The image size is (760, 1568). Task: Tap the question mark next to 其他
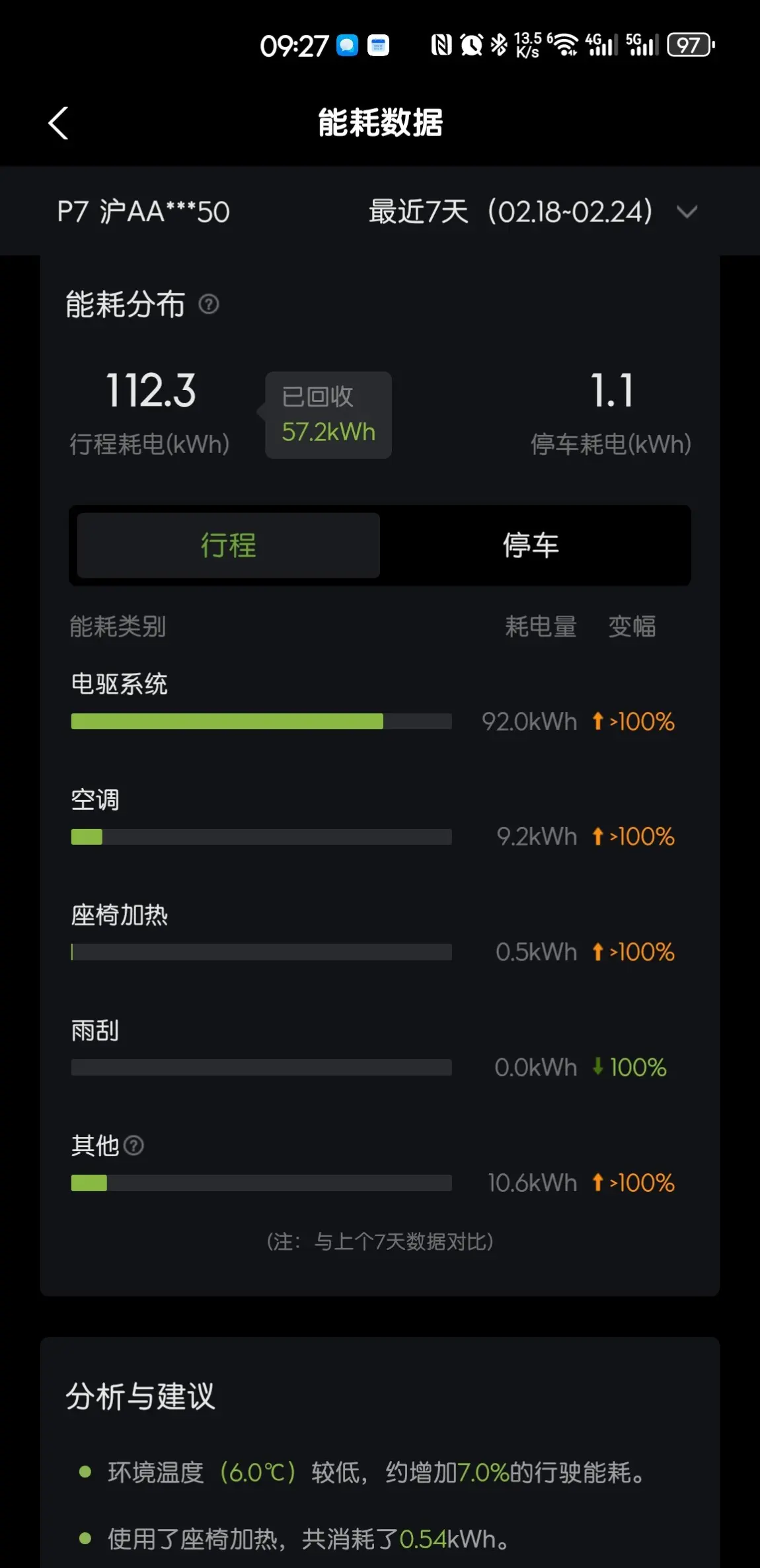133,1146
